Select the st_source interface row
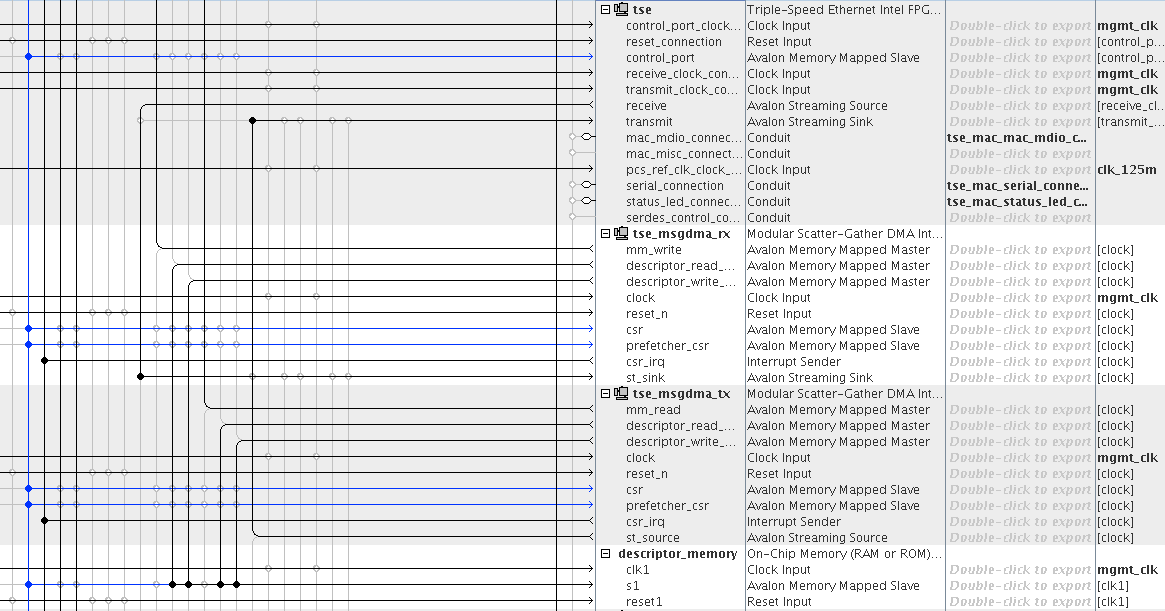Screen dimensions: 1165x611 coord(652,537)
